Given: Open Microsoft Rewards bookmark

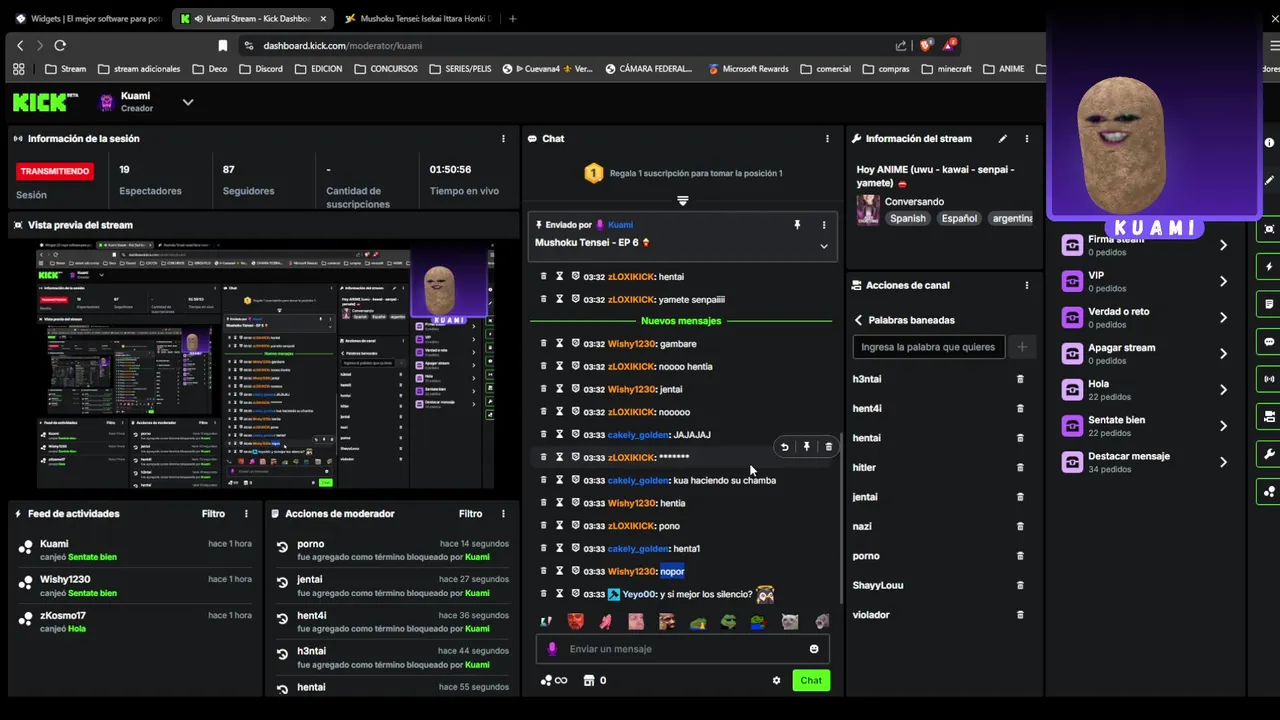Looking at the screenshot, I should (x=748, y=69).
